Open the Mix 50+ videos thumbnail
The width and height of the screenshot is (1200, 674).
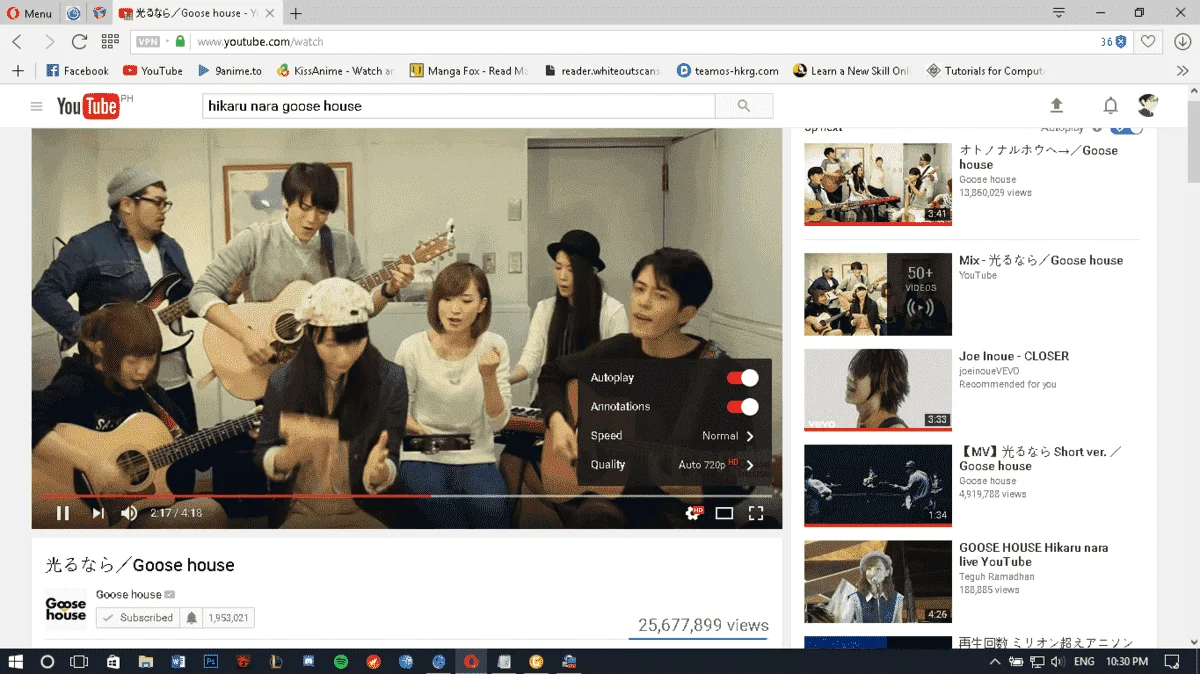(878, 294)
